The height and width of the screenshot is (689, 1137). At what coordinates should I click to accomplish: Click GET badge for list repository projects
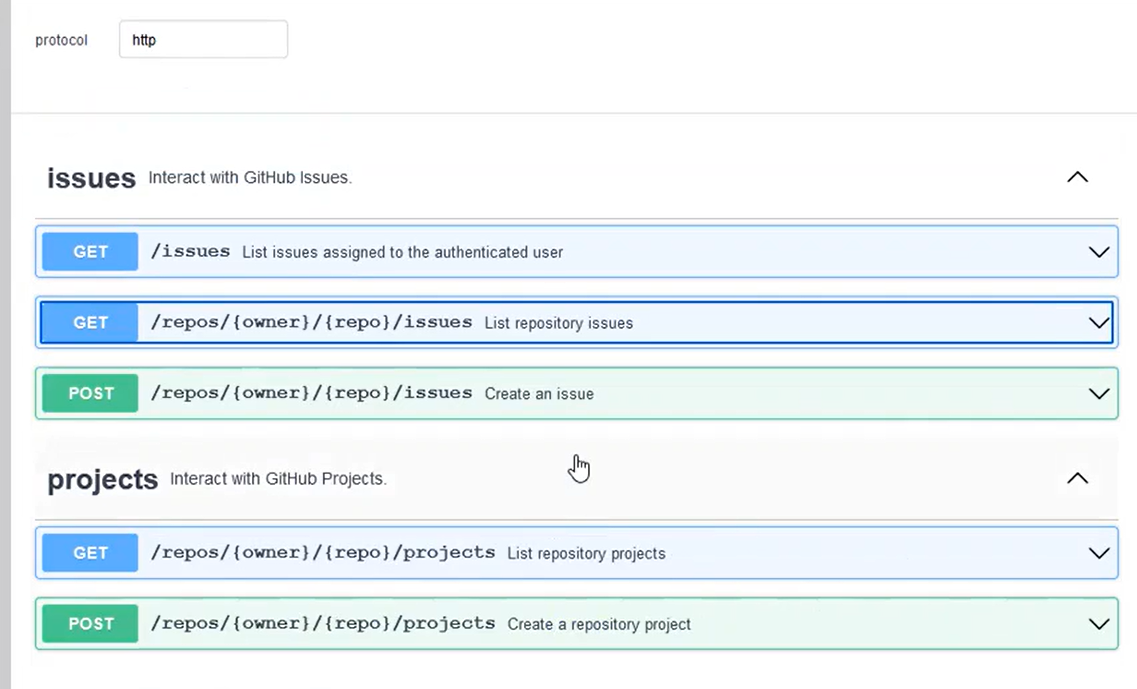tap(90, 553)
